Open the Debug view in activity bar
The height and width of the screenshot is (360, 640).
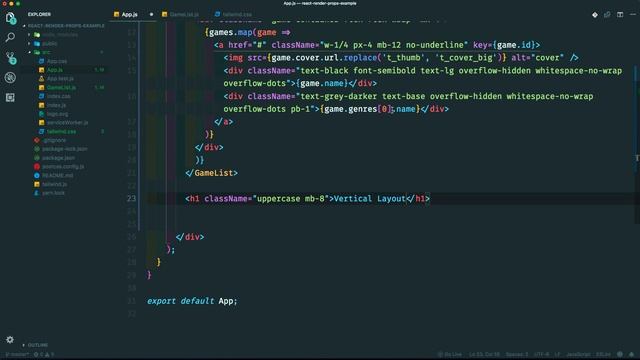pyautogui.click(x=10, y=78)
